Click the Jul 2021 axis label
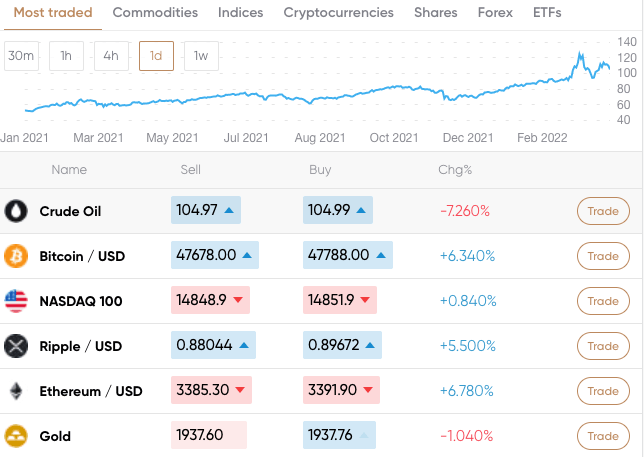 246,138
